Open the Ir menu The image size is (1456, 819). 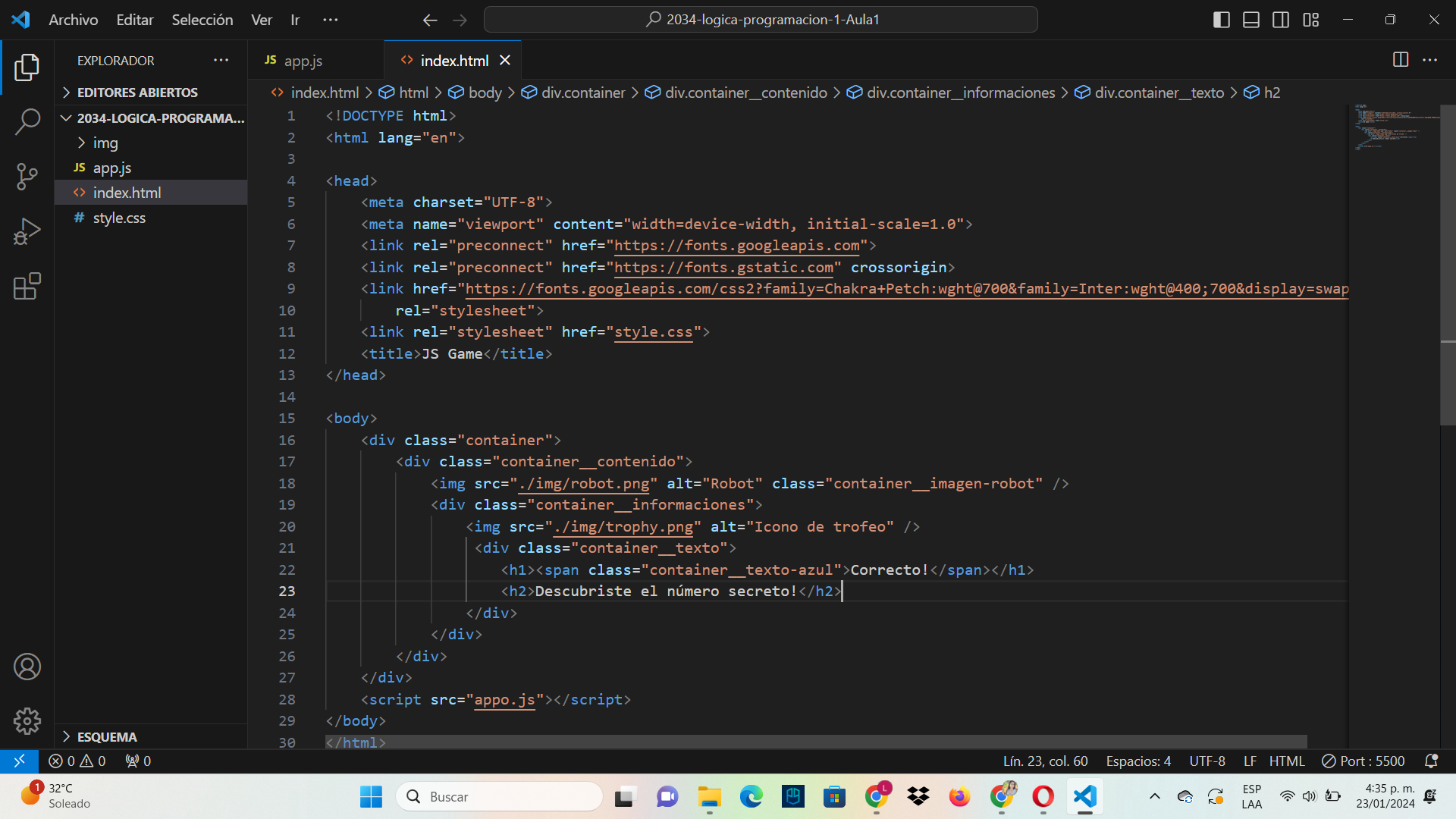(x=295, y=20)
